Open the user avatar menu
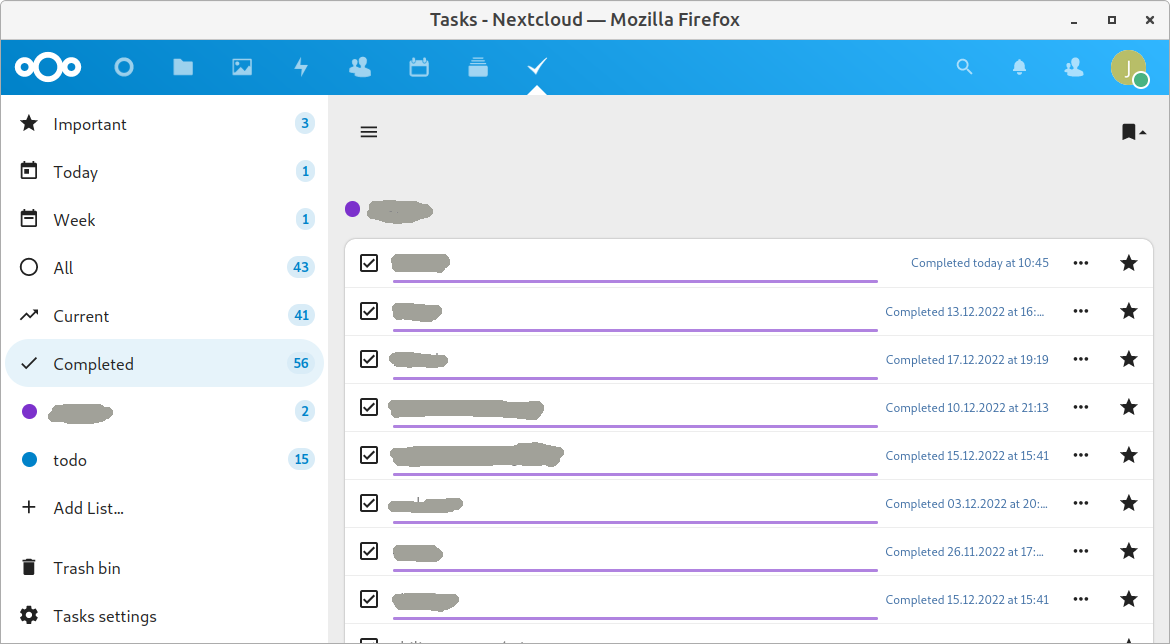This screenshot has width=1170, height=644. [1129, 67]
